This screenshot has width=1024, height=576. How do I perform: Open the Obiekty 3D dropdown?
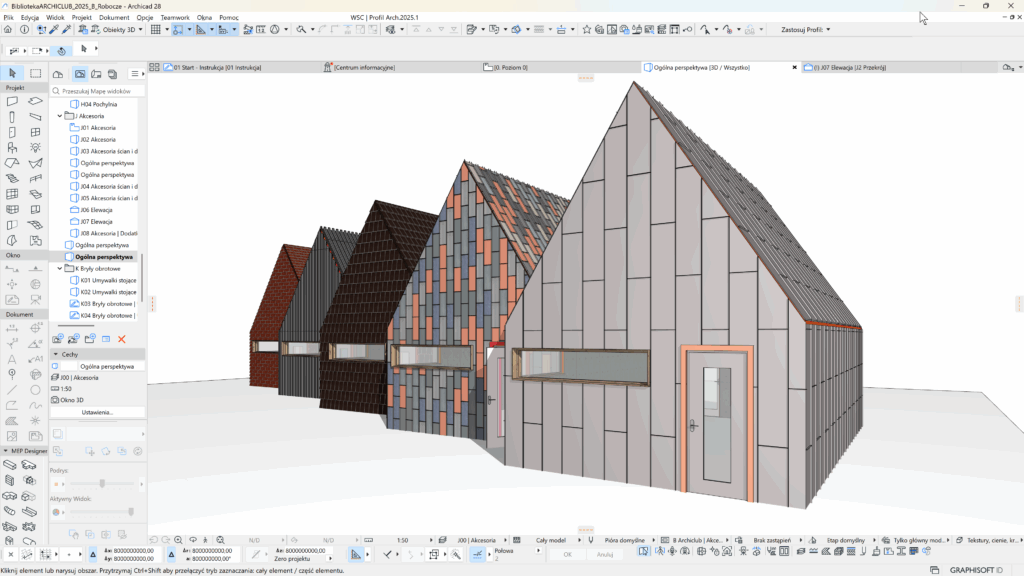click(x=123, y=30)
